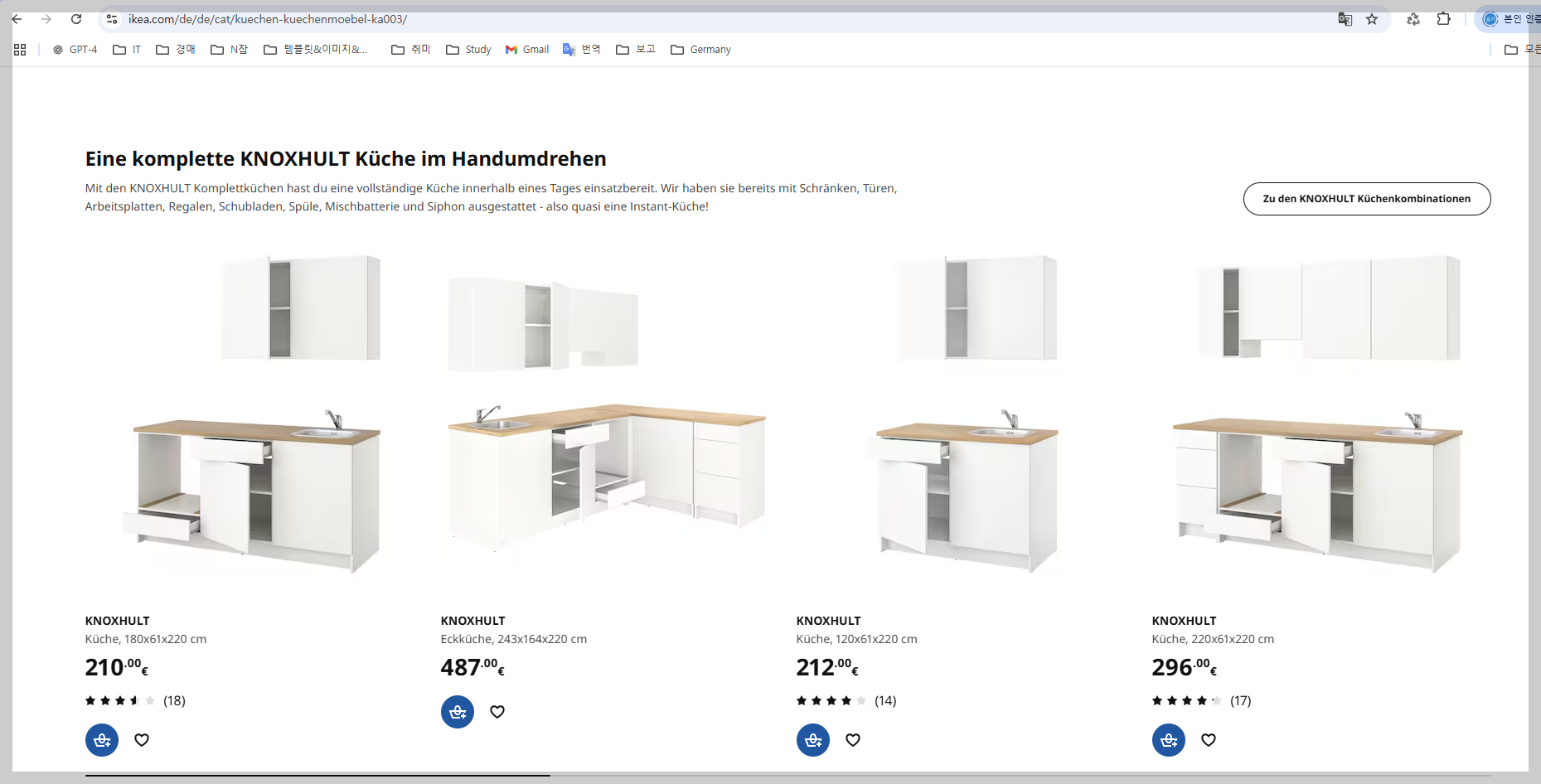1541x784 pixels.
Task: Open the GPT-4 bookmark
Action: tap(75, 50)
